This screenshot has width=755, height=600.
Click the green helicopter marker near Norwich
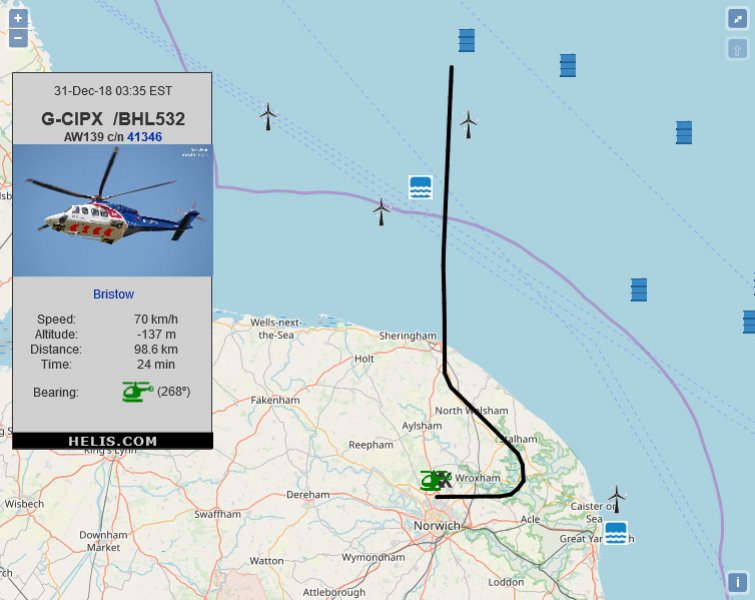[x=435, y=480]
